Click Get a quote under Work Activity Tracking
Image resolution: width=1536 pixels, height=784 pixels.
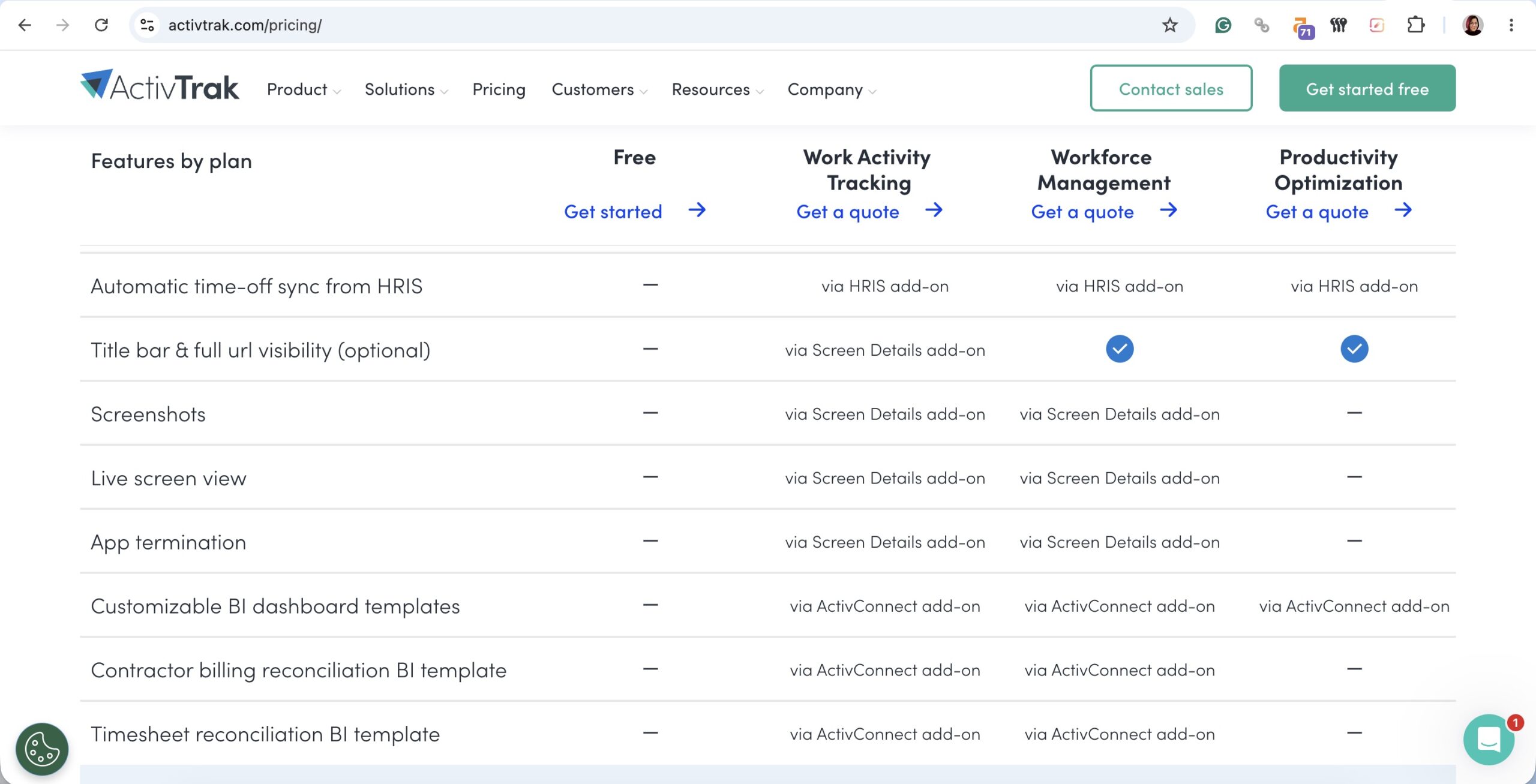point(847,211)
